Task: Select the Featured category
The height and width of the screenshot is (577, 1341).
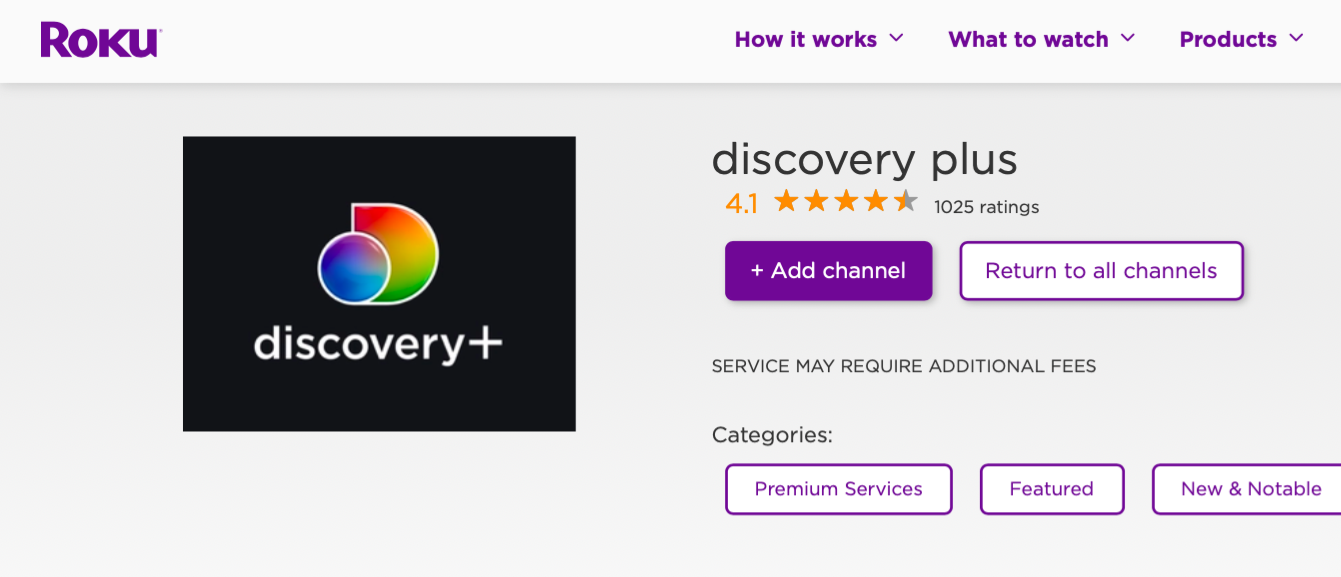Action: (x=1051, y=489)
